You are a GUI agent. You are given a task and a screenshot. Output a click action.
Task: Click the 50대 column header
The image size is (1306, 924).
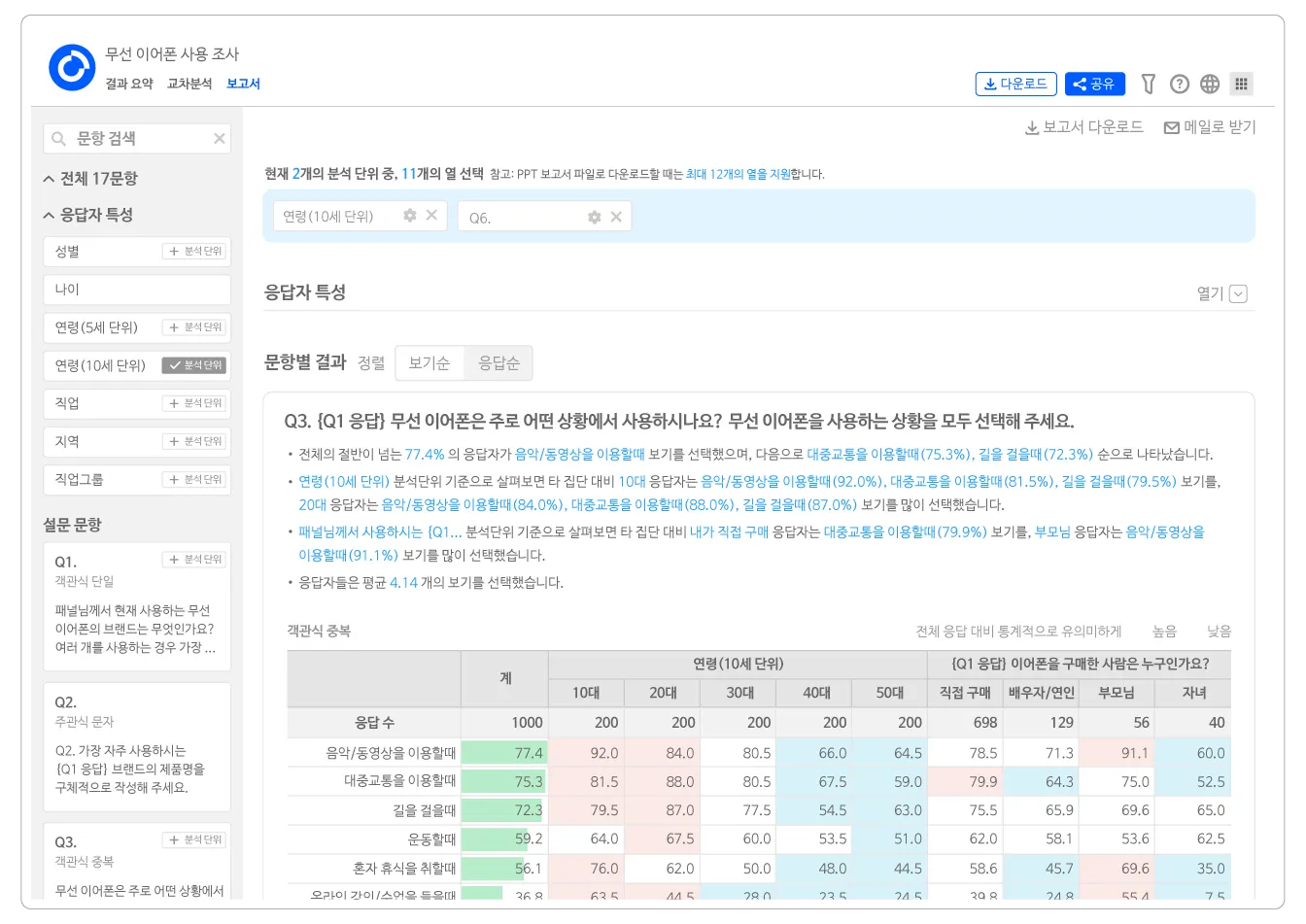click(890, 693)
